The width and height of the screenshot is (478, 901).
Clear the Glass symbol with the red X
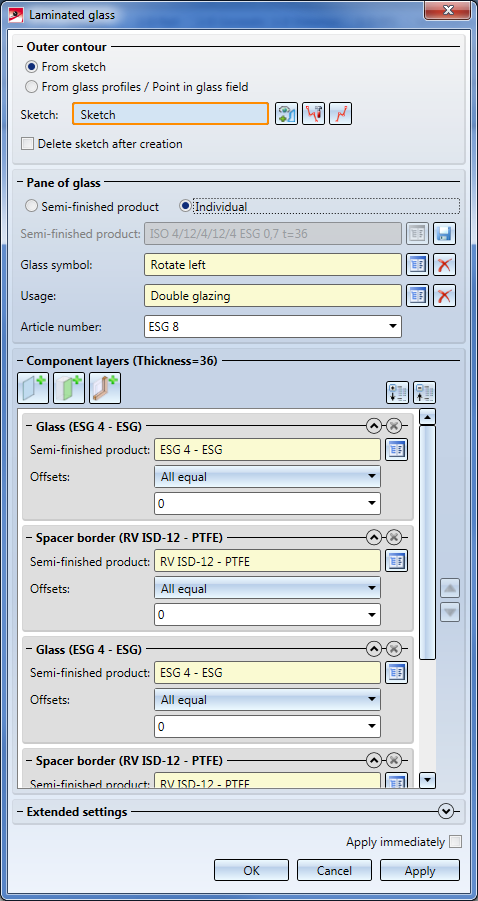(x=444, y=265)
